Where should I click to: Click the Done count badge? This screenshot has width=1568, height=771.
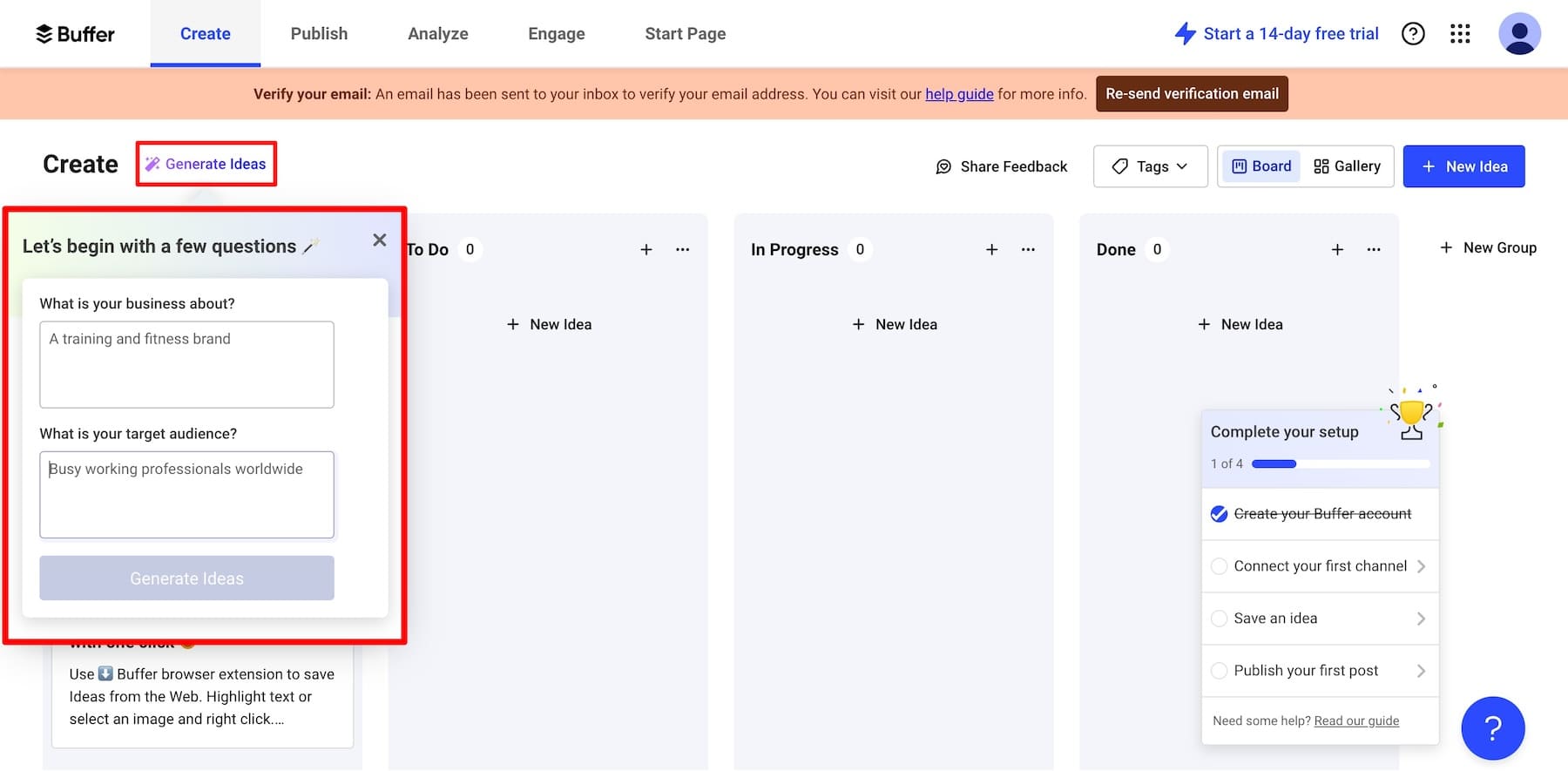(1157, 250)
